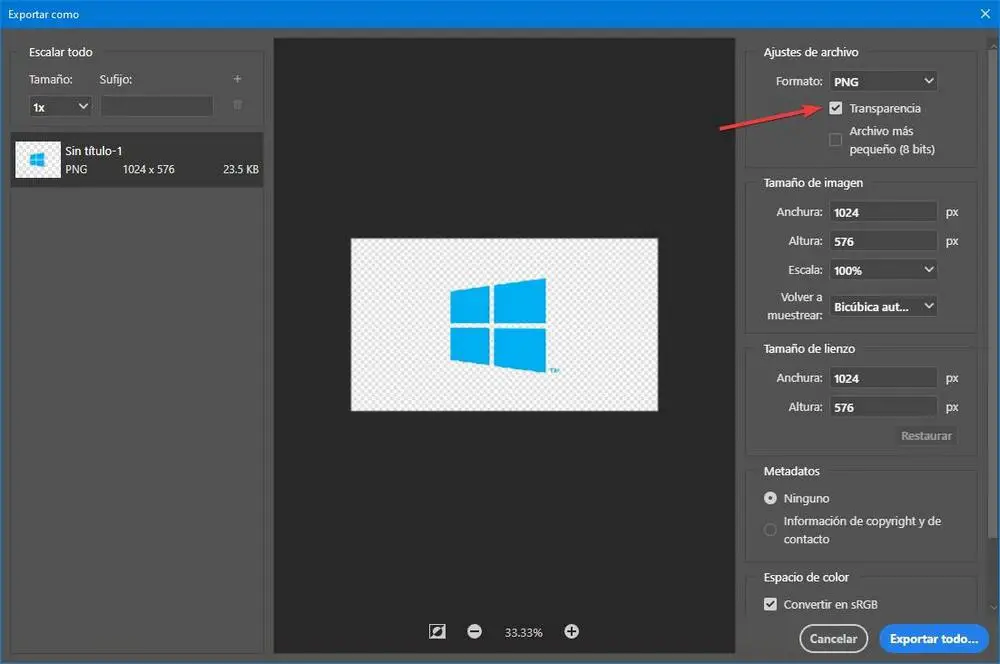Click the image size Altura field

click(x=883, y=241)
